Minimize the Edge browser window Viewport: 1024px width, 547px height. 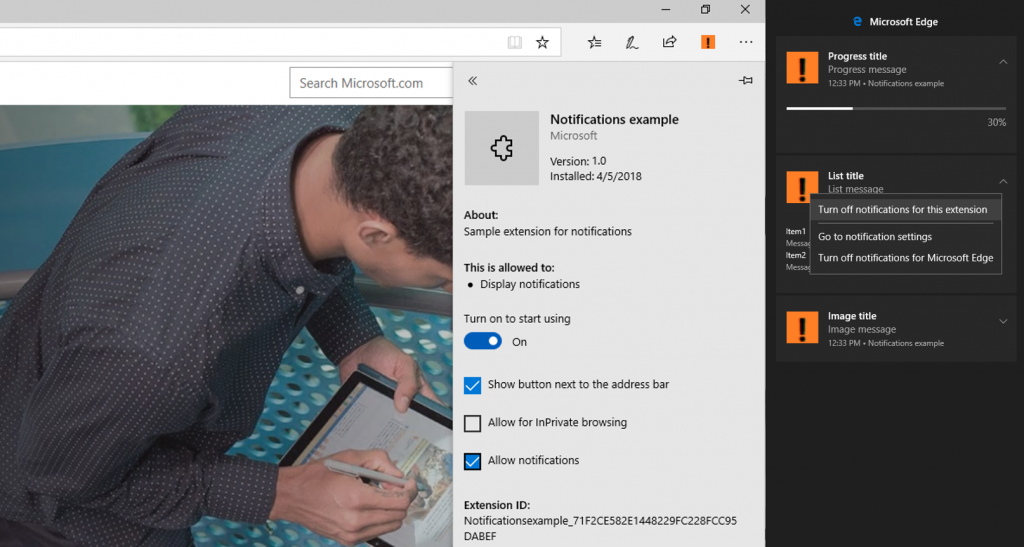665,9
